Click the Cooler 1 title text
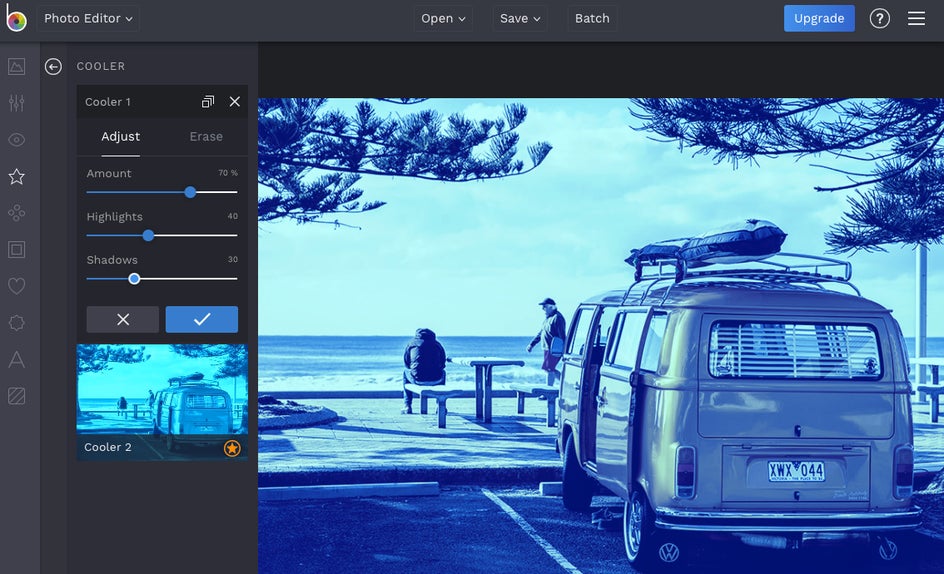This screenshot has width=944, height=574. coord(108,102)
